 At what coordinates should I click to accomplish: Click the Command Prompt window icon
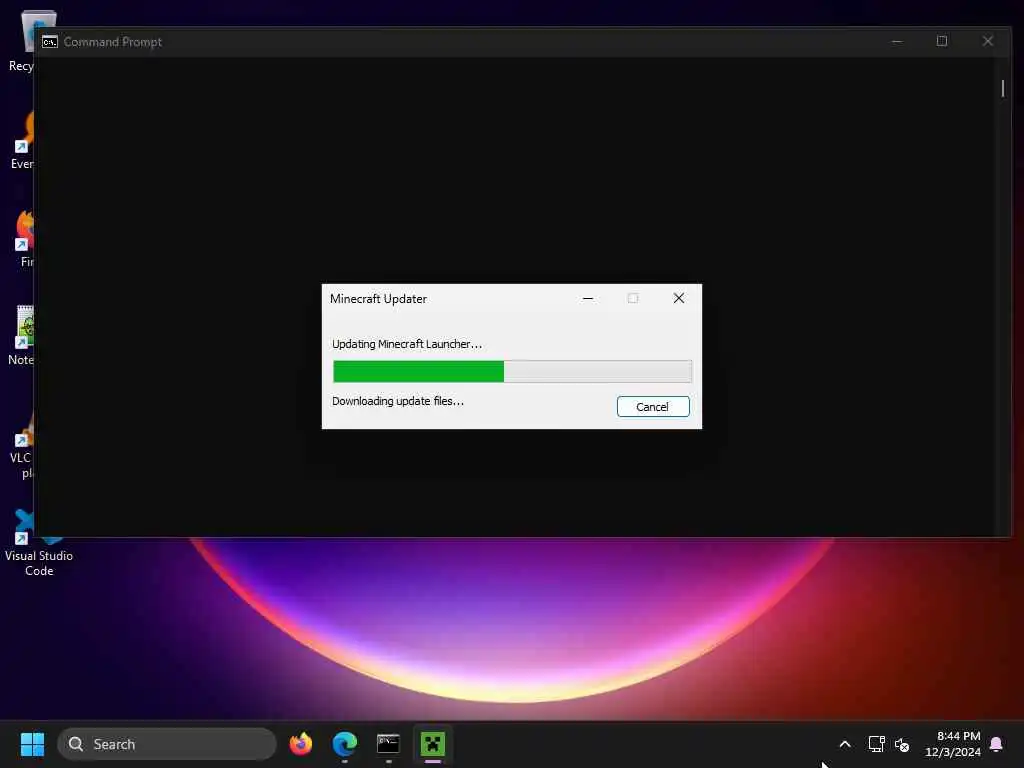50,42
